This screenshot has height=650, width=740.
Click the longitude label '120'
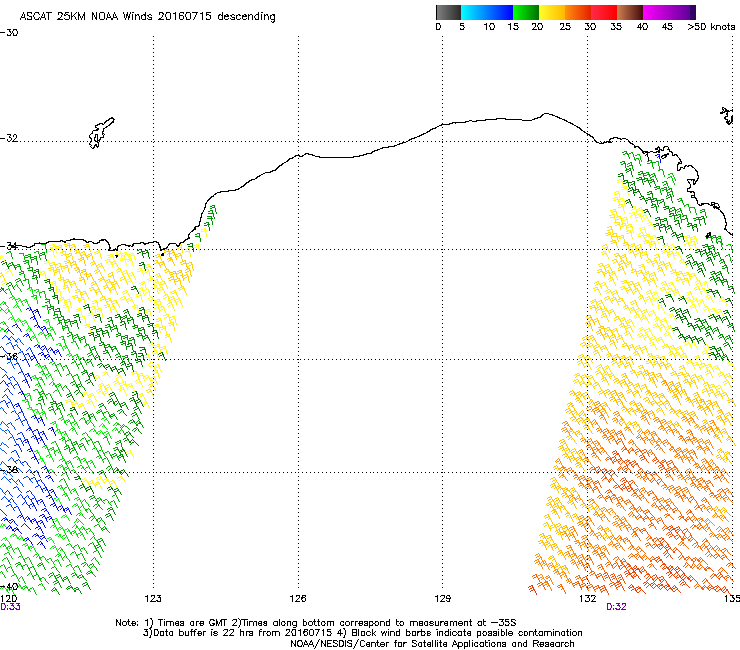(8, 599)
